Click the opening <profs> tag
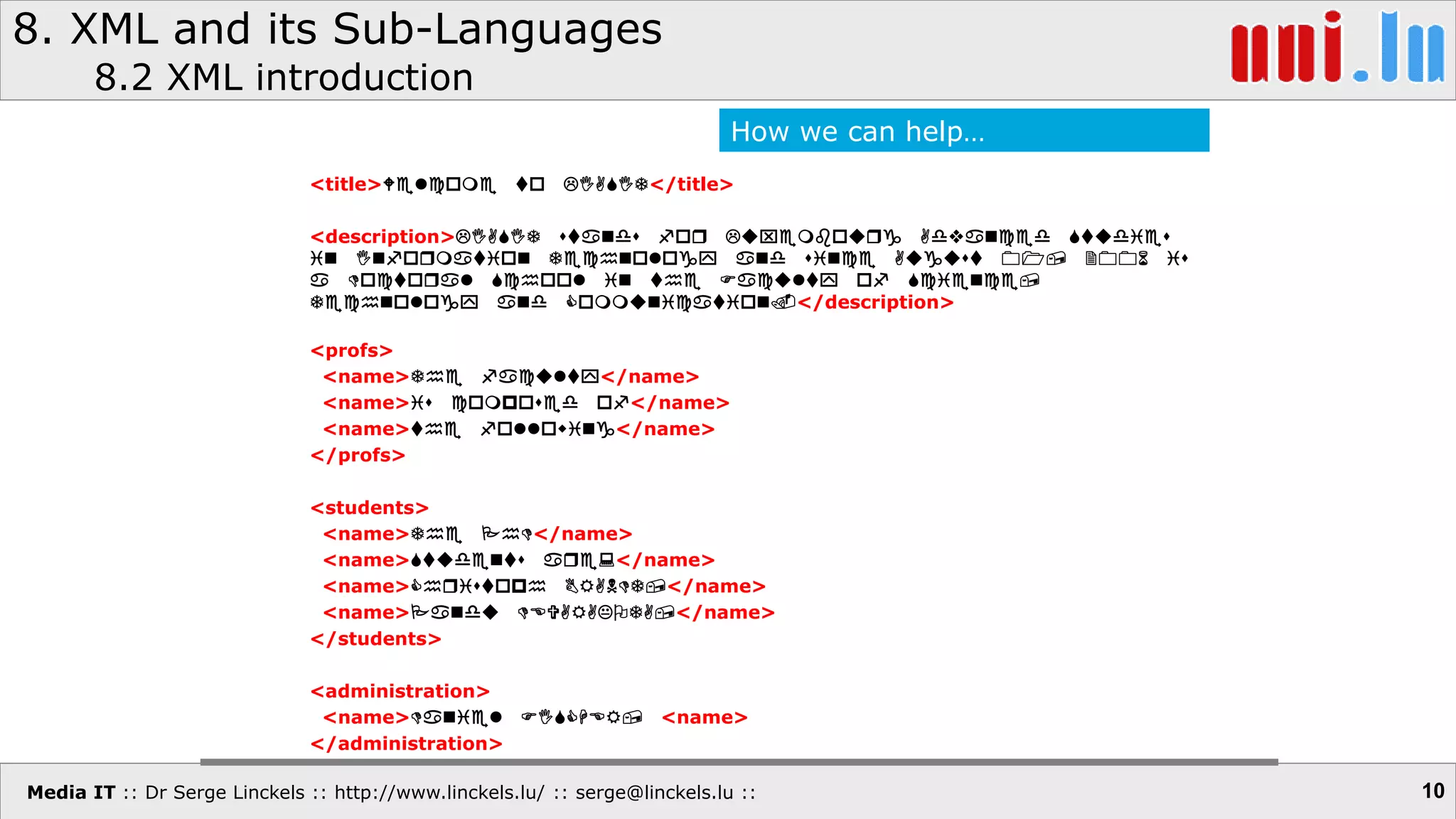 pos(351,351)
